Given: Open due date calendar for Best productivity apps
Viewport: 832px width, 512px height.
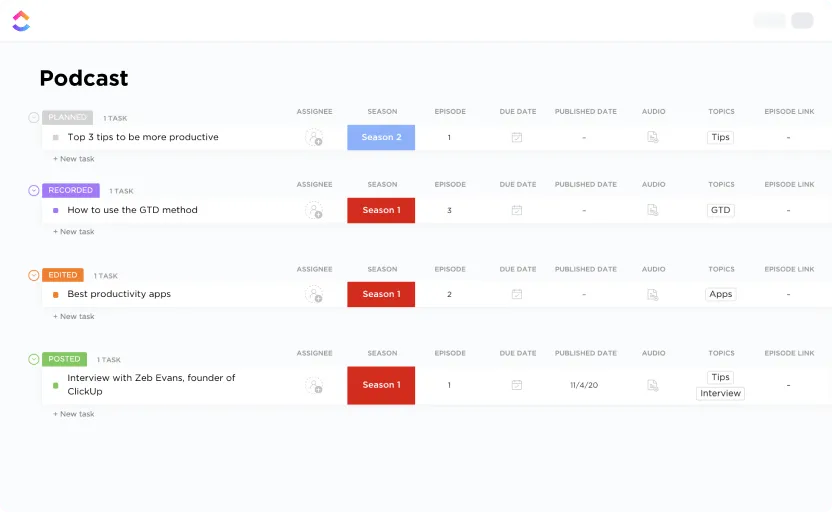Looking at the screenshot, I should [x=517, y=294].
